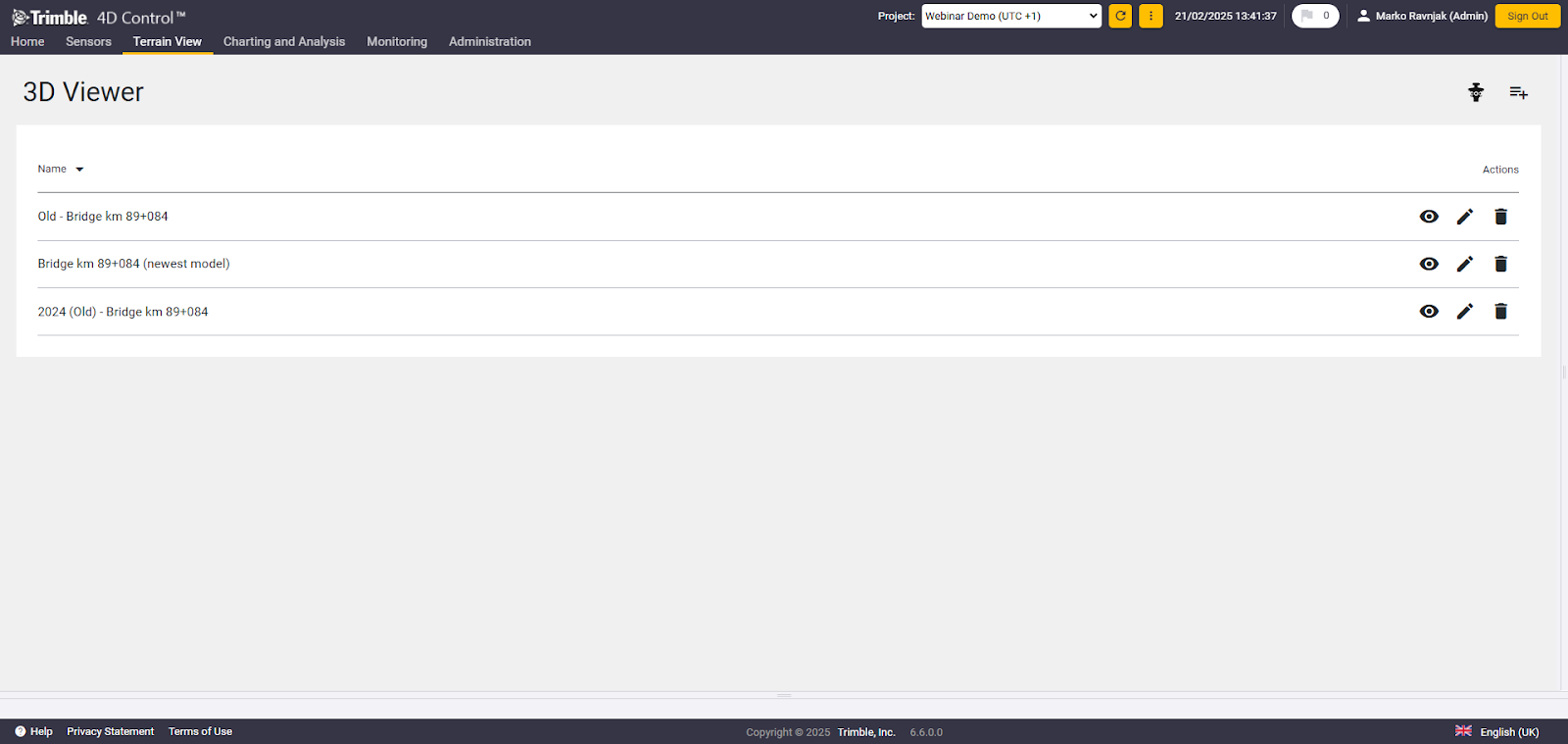Image resolution: width=1568 pixels, height=744 pixels.
Task: Edit the Old - Bridge km 89+084 model
Action: click(x=1464, y=217)
